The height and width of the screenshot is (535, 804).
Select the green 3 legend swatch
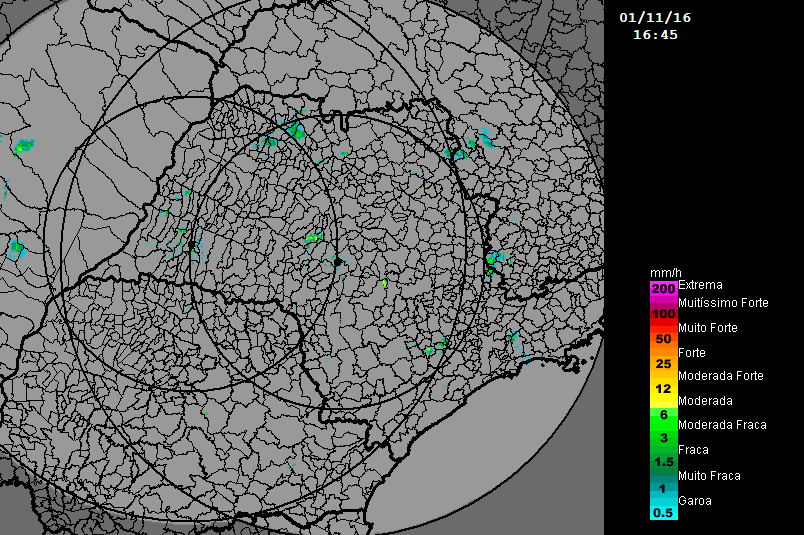pyautogui.click(x=663, y=438)
